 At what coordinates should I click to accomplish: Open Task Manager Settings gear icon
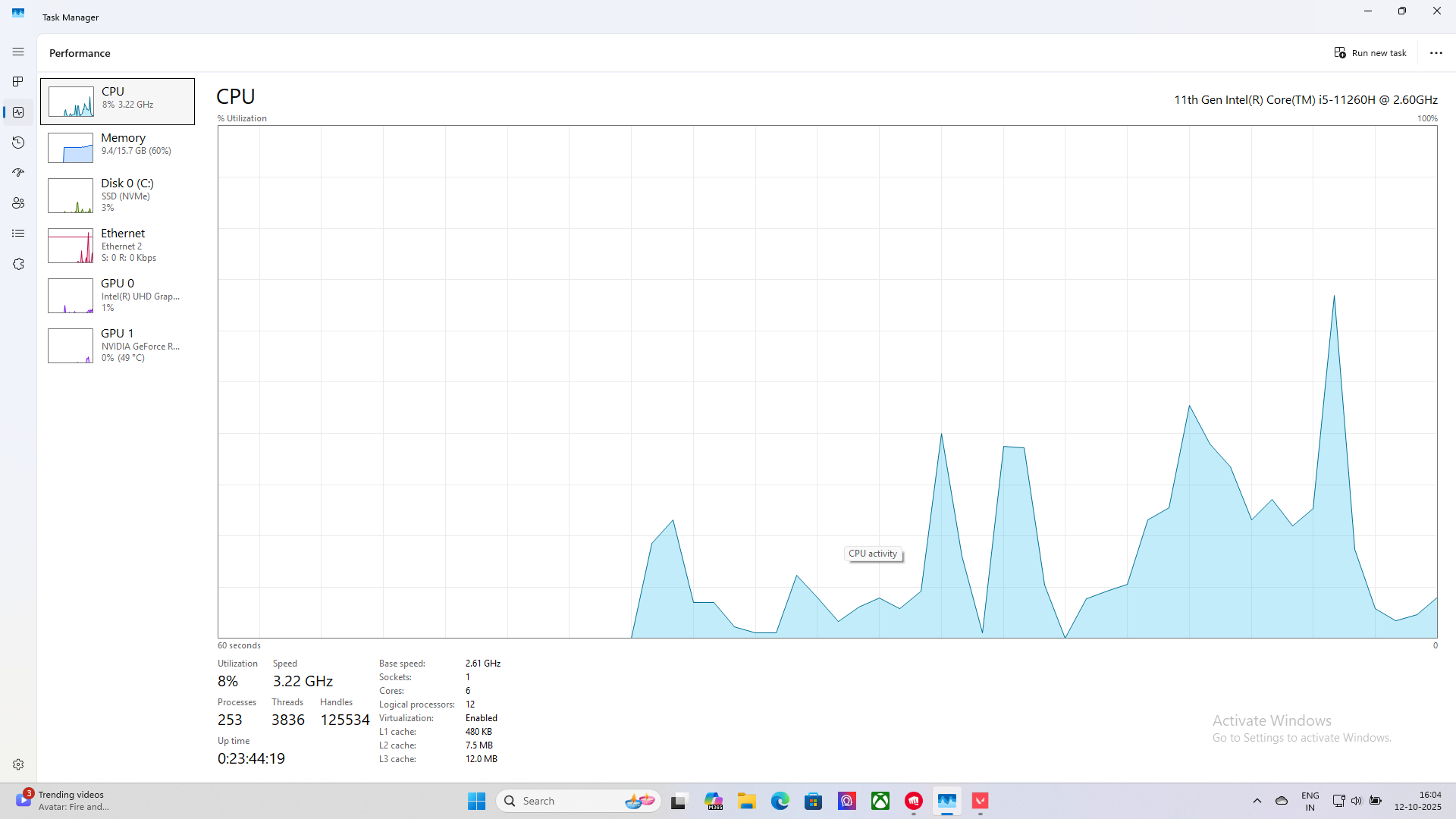tap(18, 764)
